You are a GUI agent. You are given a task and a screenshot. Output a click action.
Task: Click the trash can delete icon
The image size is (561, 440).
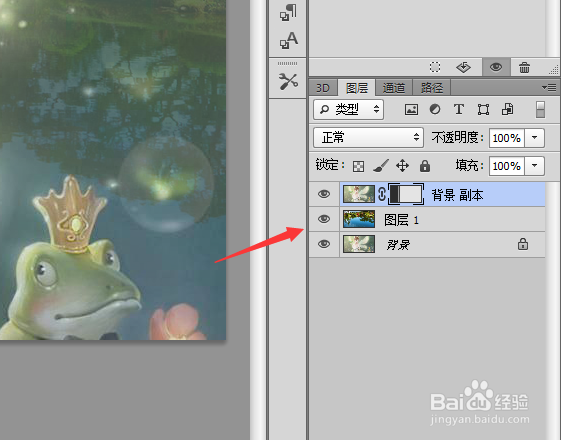pos(525,67)
